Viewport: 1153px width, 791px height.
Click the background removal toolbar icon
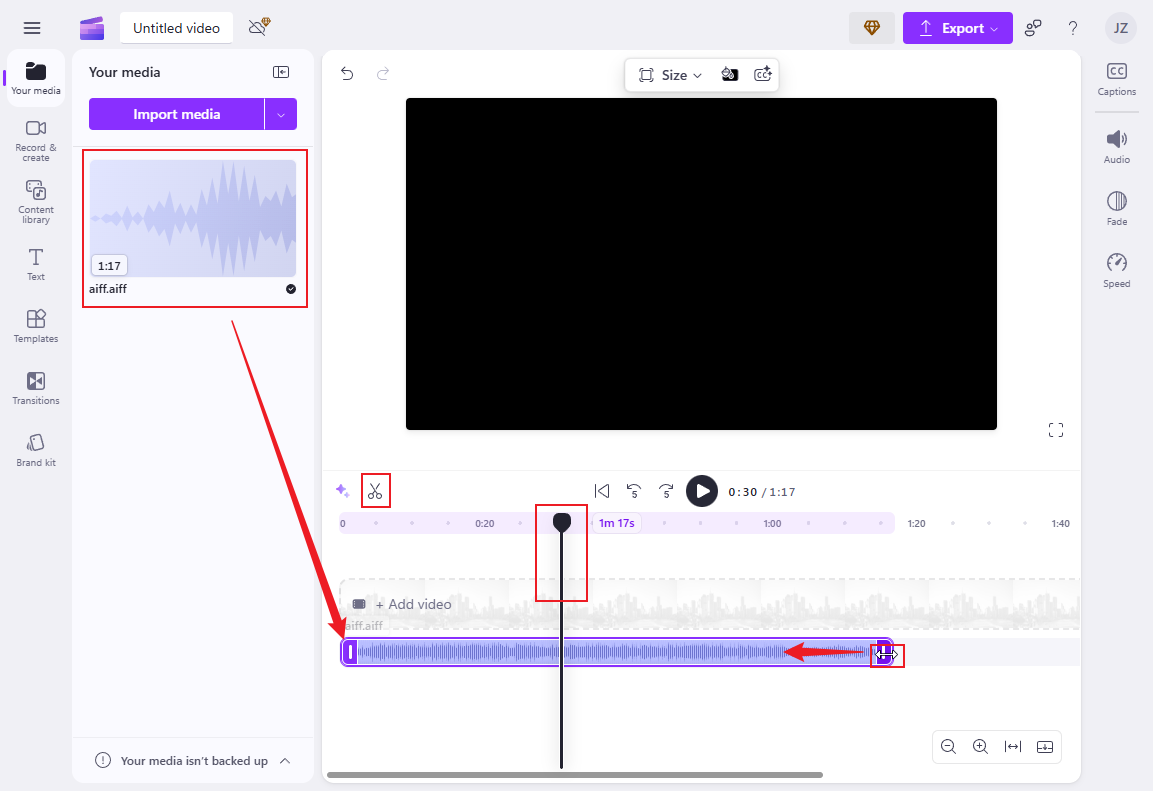coord(729,74)
